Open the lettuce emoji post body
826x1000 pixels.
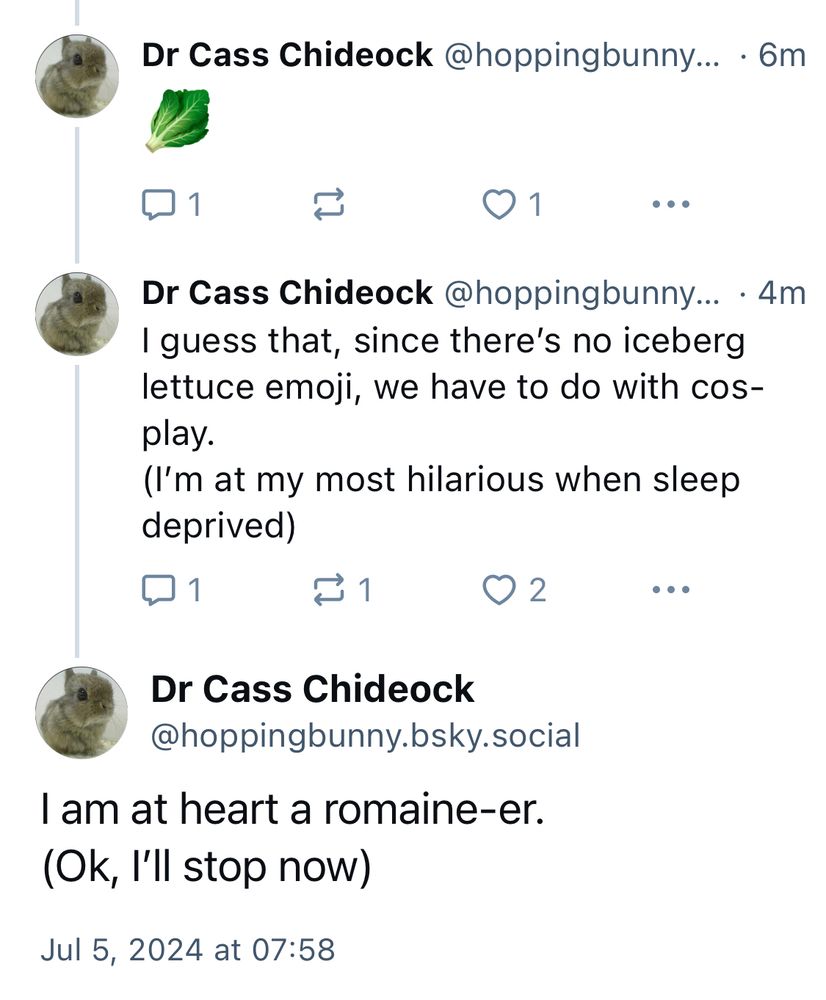(x=179, y=120)
